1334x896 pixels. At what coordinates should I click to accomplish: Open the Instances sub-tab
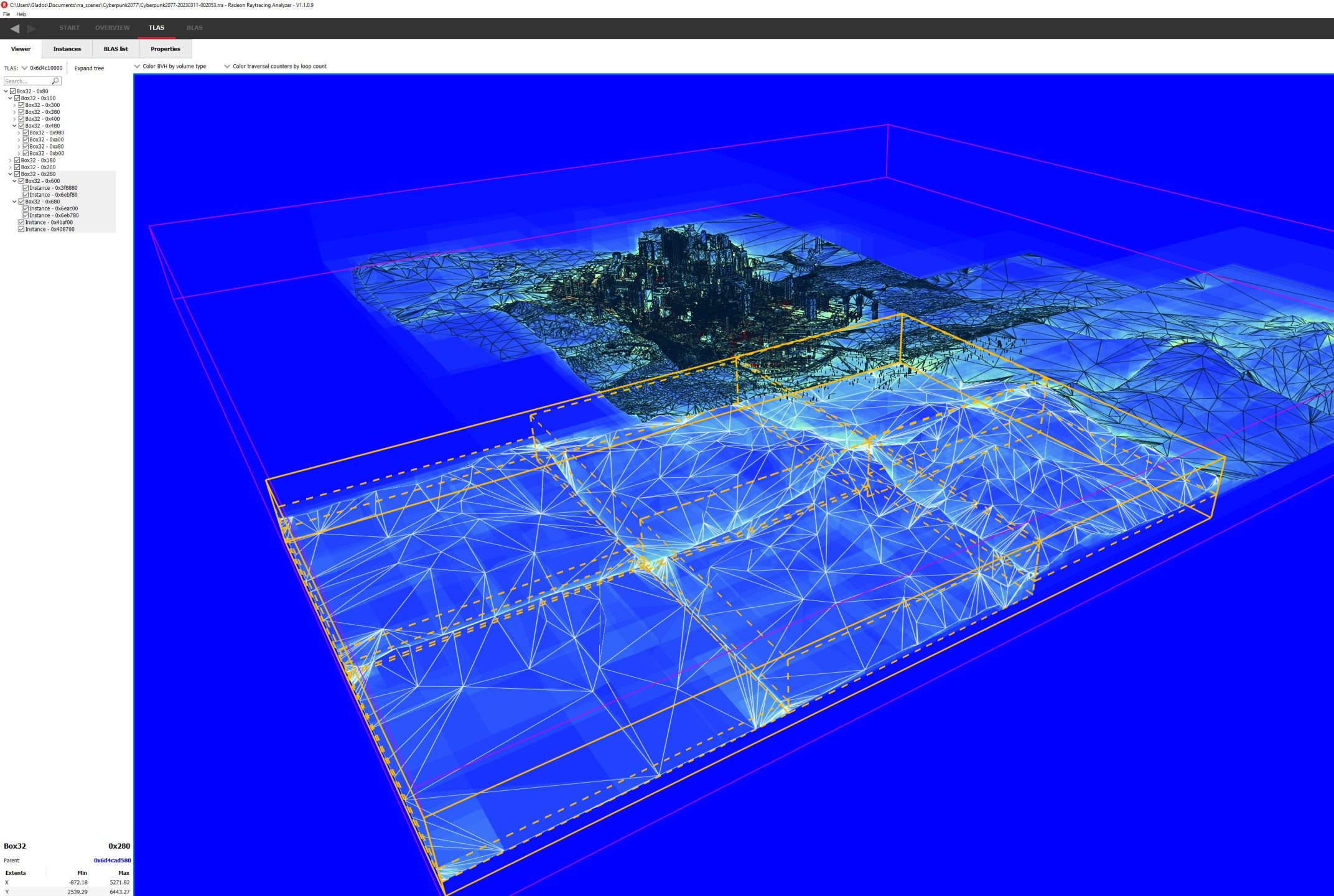pyautogui.click(x=67, y=49)
